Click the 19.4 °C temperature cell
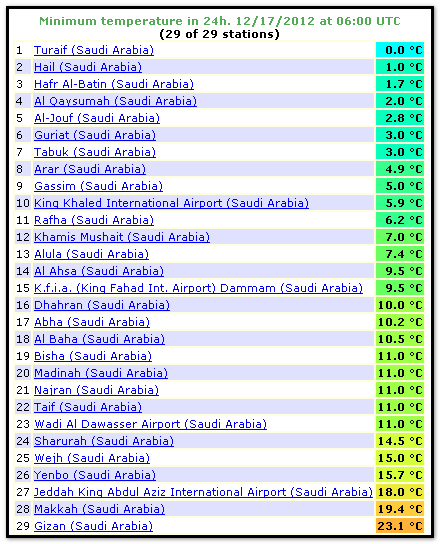The width and height of the screenshot is (440, 544). click(x=400, y=509)
